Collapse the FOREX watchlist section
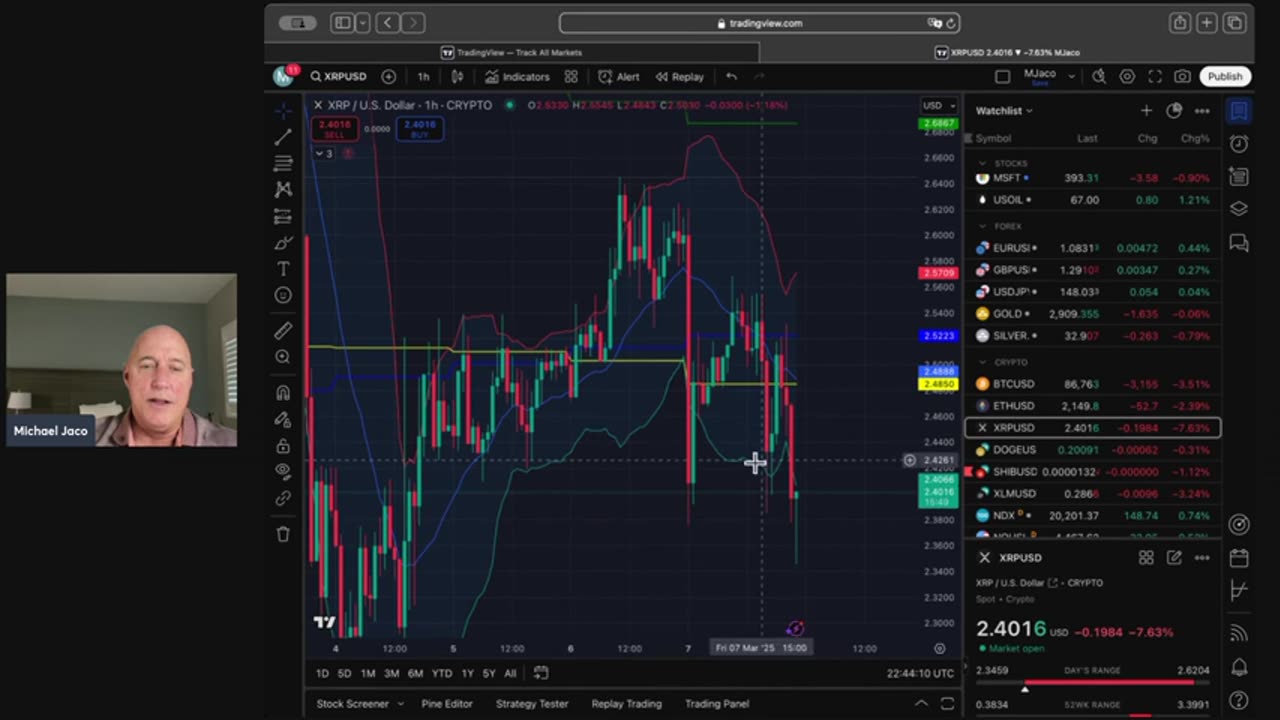The height and width of the screenshot is (720, 1280). point(983,227)
